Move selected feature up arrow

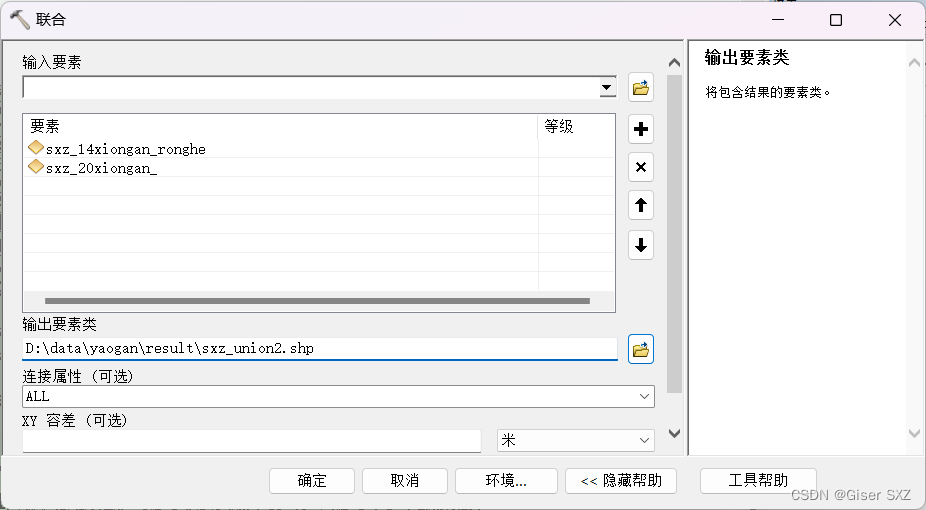tap(641, 205)
